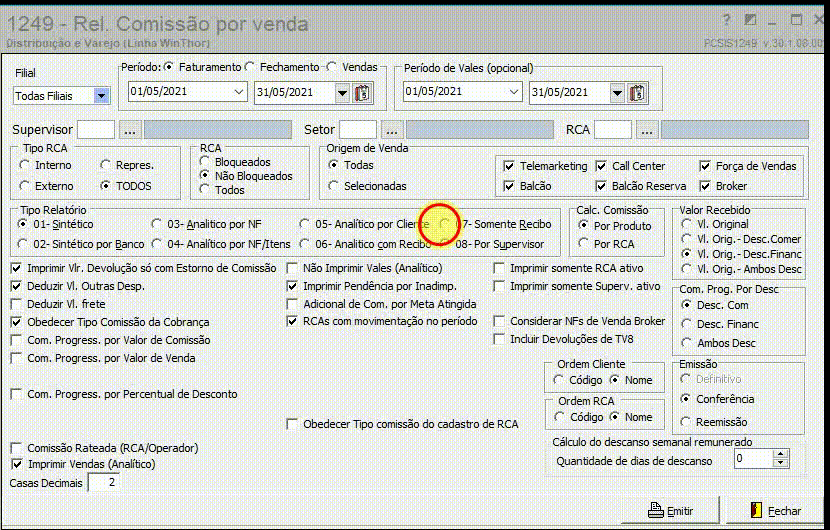
Task: Decrease Quantidade de dias de descanso stepper
Action: pyautogui.click(x=781, y=463)
